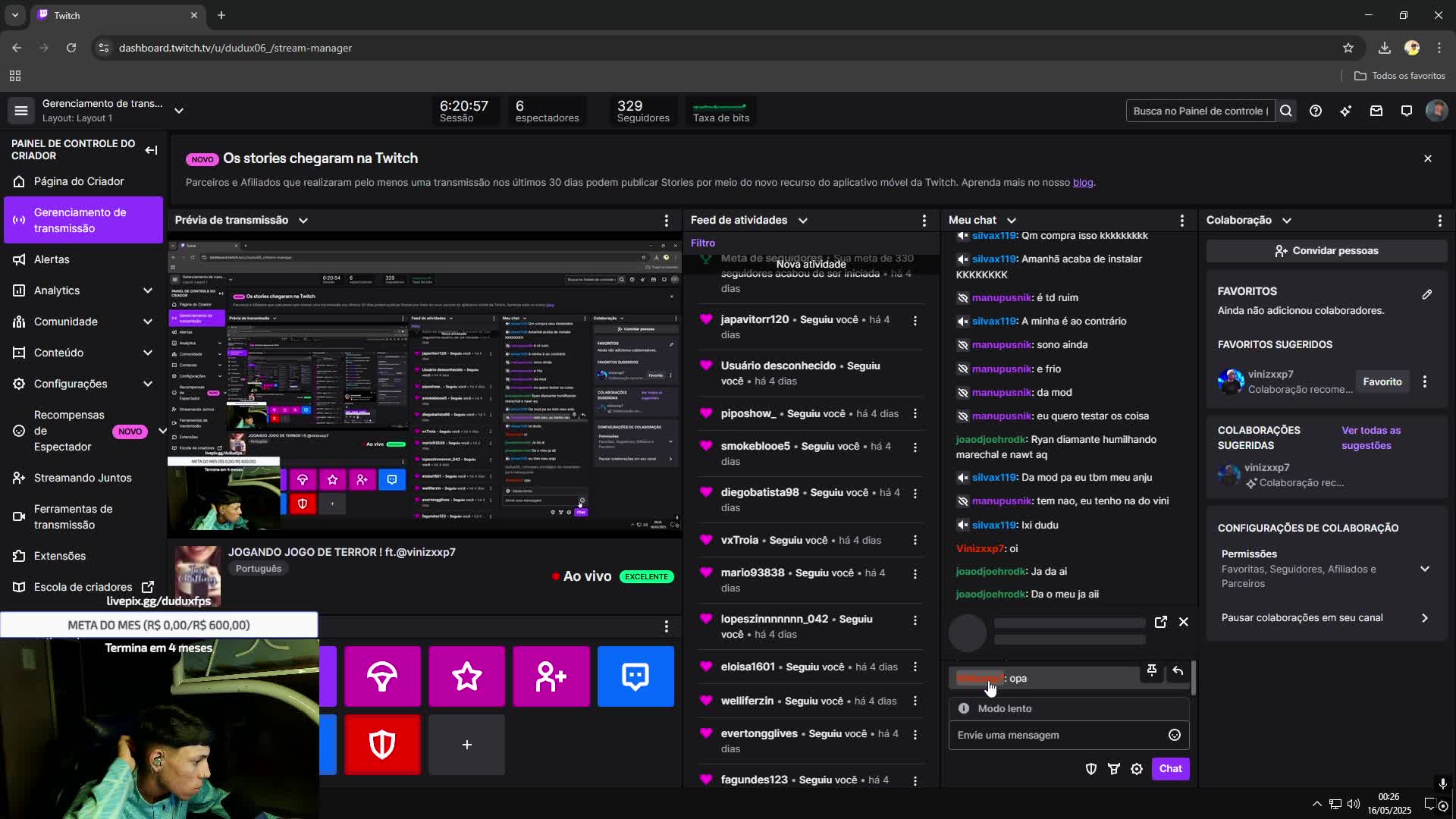The image size is (1456, 819).
Task: Expand the Conteúdo sidebar section
Action: 148,353
